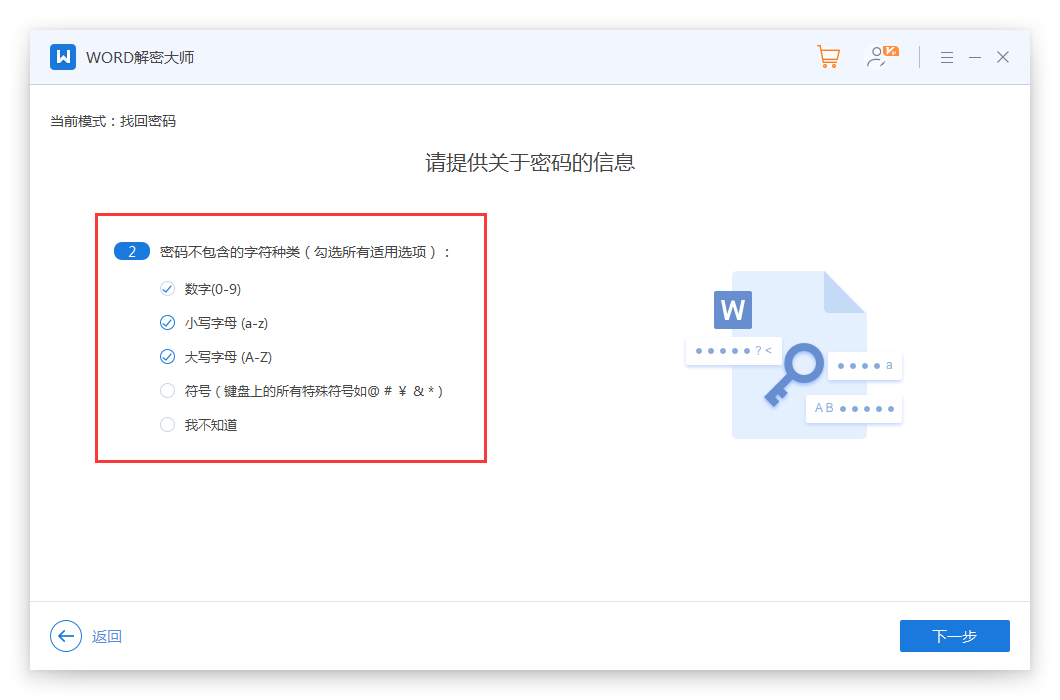1060x700 pixels.
Task: Minimize the window with the dash button
Action: pos(975,57)
